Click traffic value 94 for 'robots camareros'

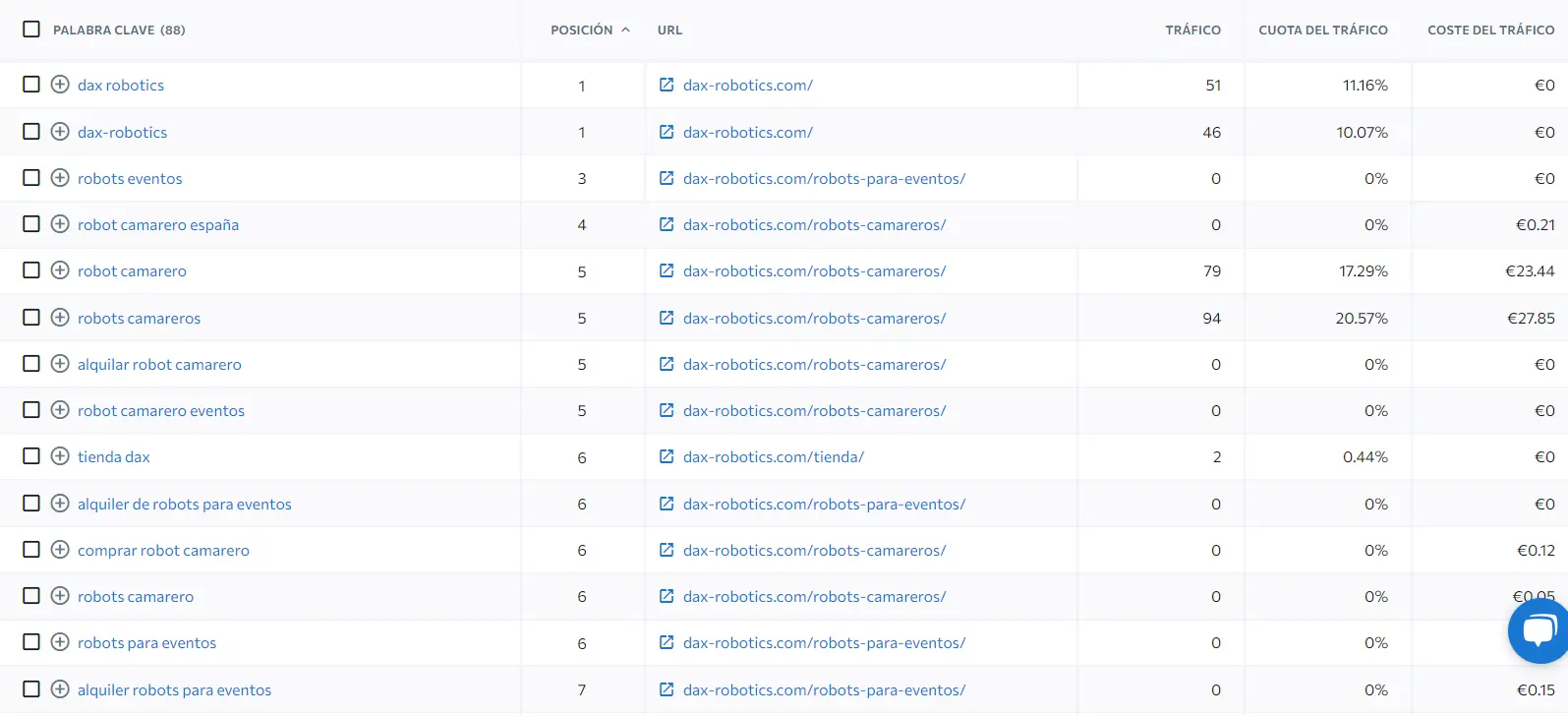(x=1211, y=319)
